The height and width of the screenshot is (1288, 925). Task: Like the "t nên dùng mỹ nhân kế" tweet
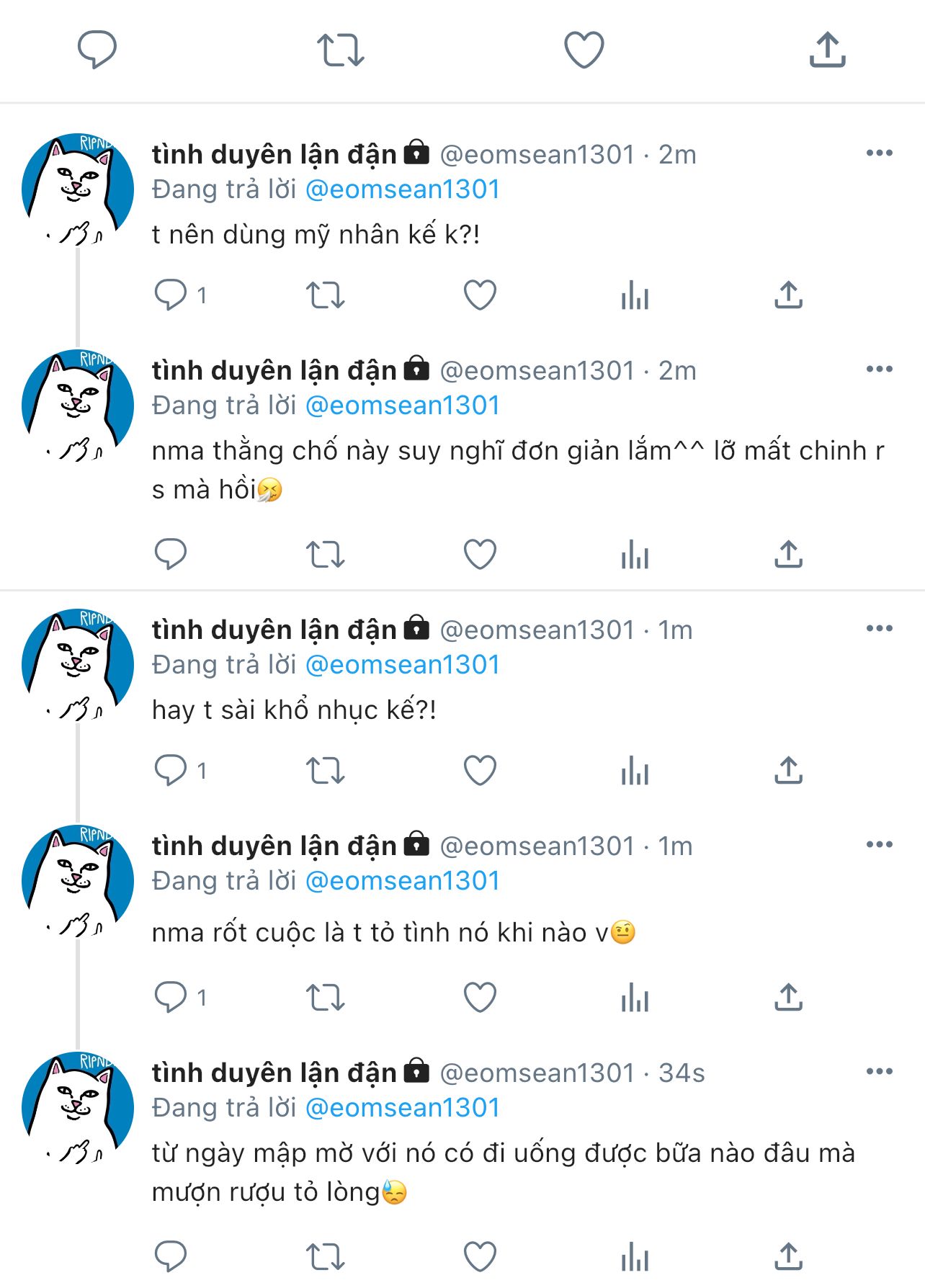pos(480,295)
